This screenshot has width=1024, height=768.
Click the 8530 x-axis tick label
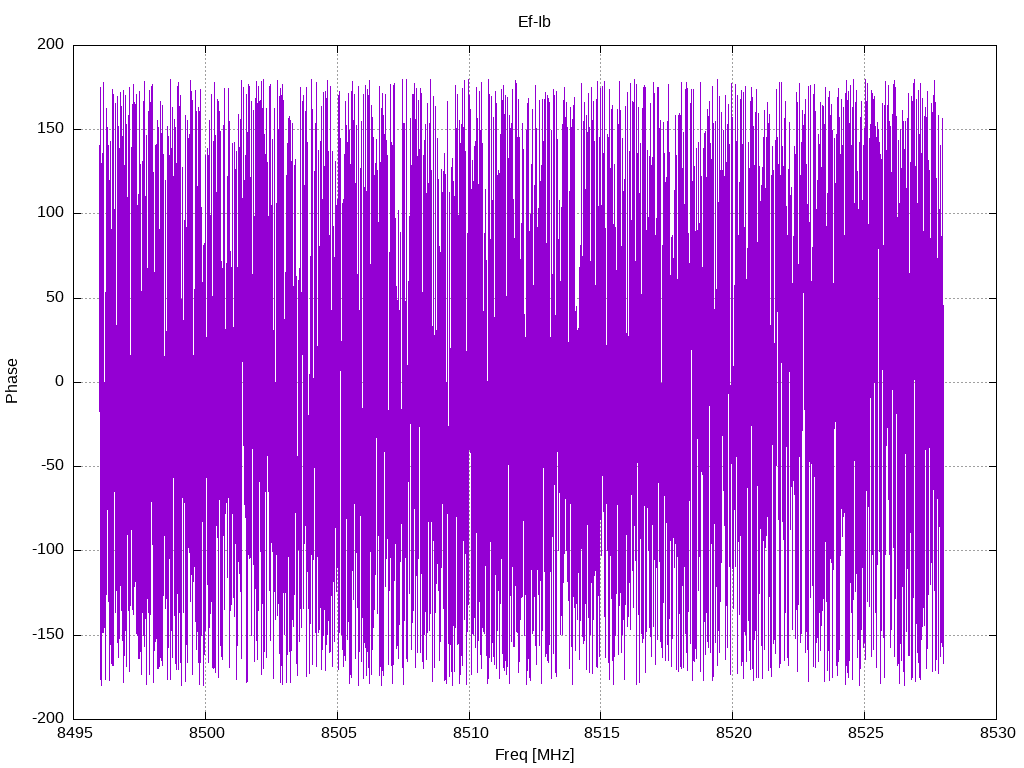tap(997, 733)
